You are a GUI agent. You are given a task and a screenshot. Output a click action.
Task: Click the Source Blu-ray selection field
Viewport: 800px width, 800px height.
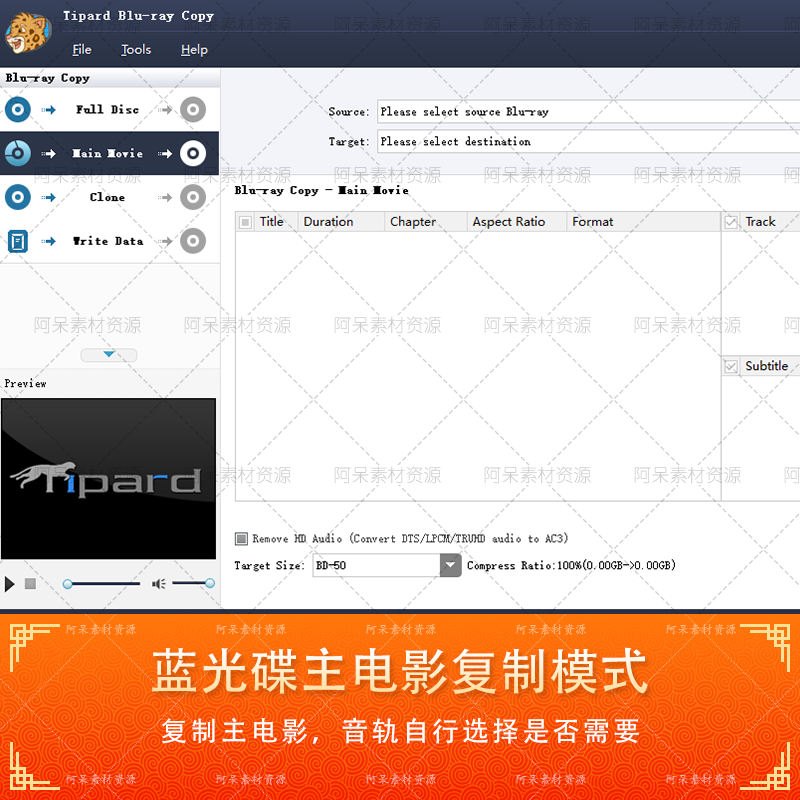pyautogui.click(x=588, y=111)
